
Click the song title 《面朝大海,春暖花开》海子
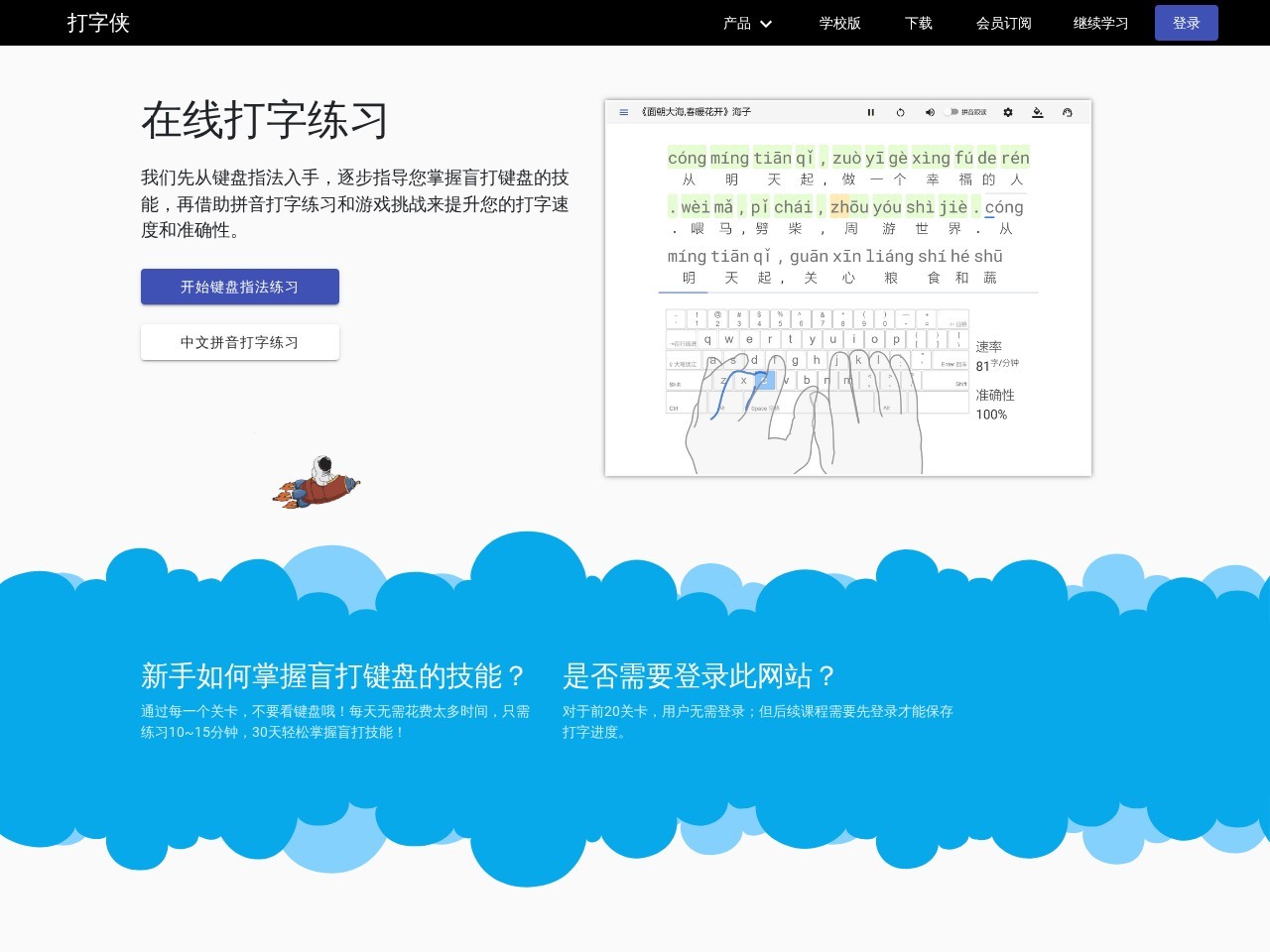point(695,112)
